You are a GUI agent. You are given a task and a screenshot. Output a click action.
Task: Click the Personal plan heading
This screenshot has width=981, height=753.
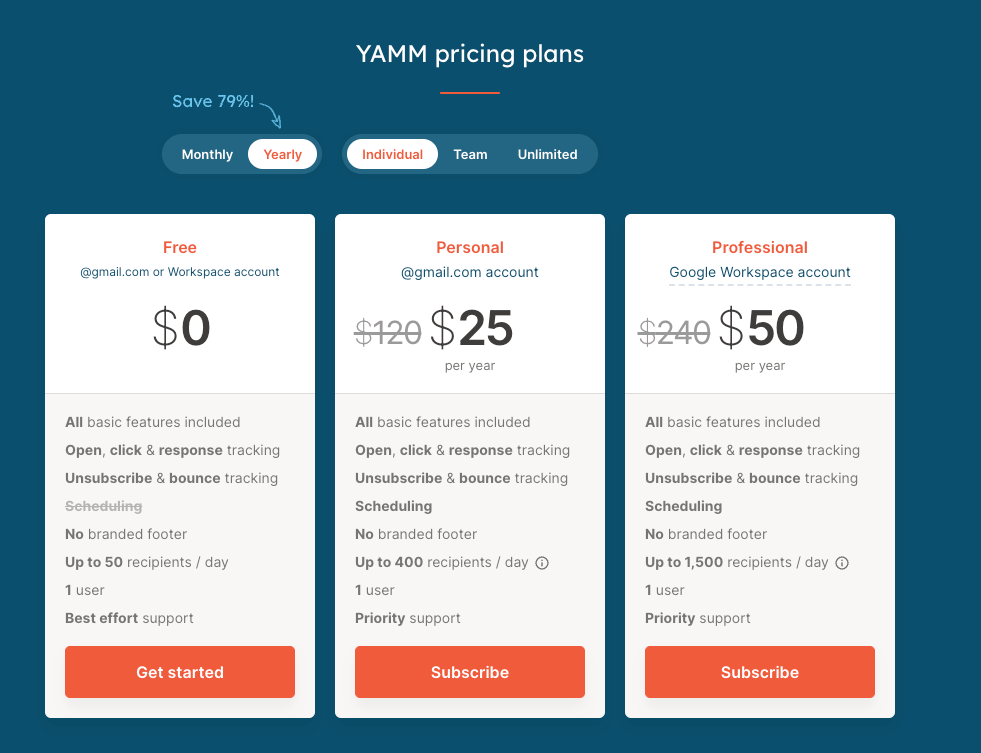(470, 248)
